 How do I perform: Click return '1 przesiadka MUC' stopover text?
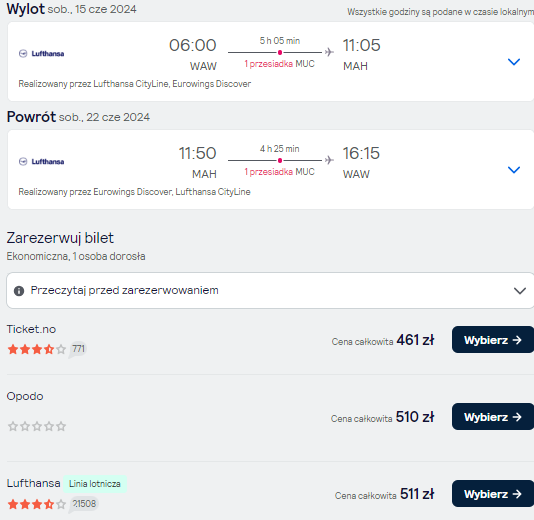coord(279,172)
